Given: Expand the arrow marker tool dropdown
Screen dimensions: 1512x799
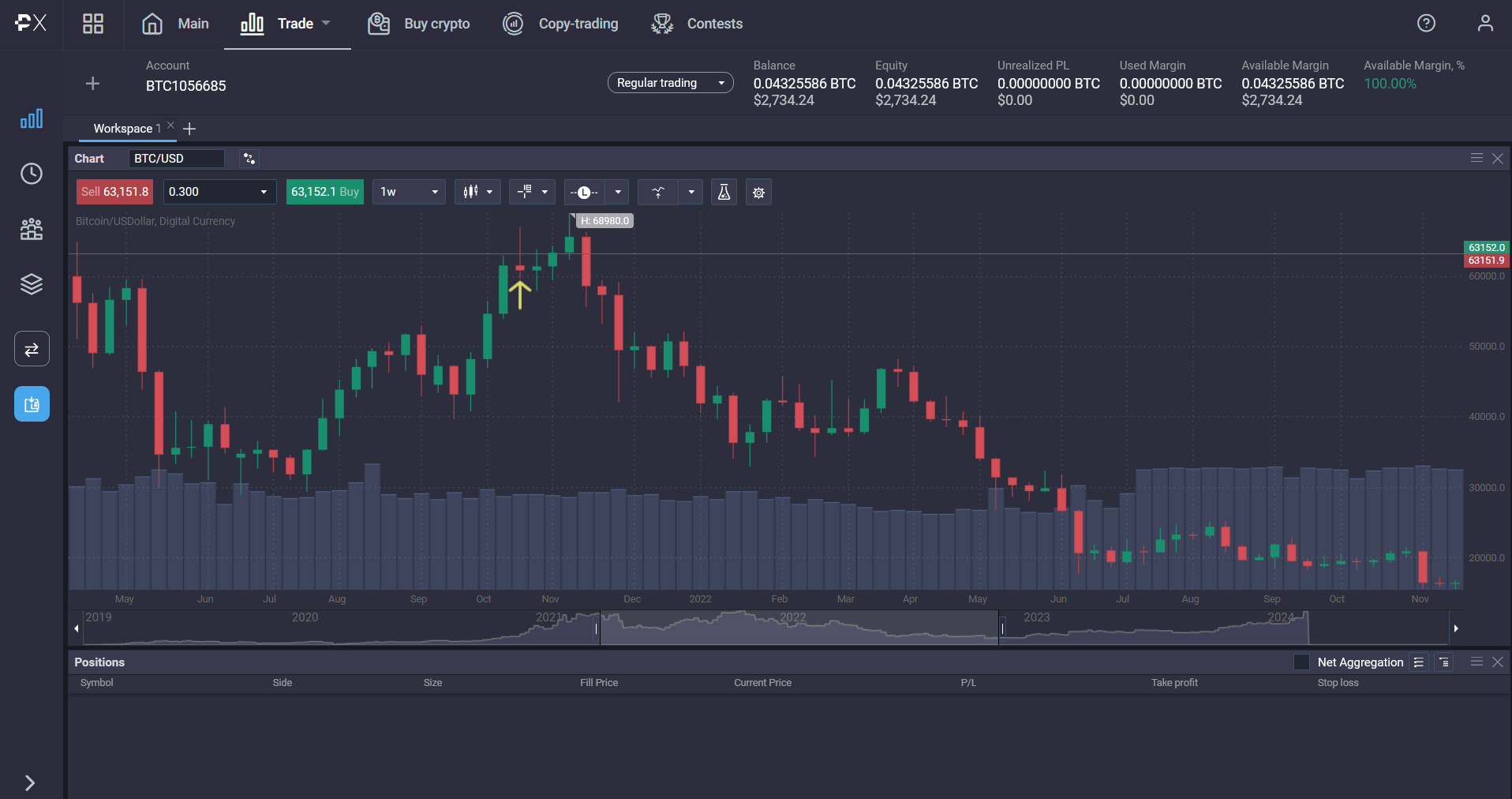Looking at the screenshot, I should tap(691, 192).
